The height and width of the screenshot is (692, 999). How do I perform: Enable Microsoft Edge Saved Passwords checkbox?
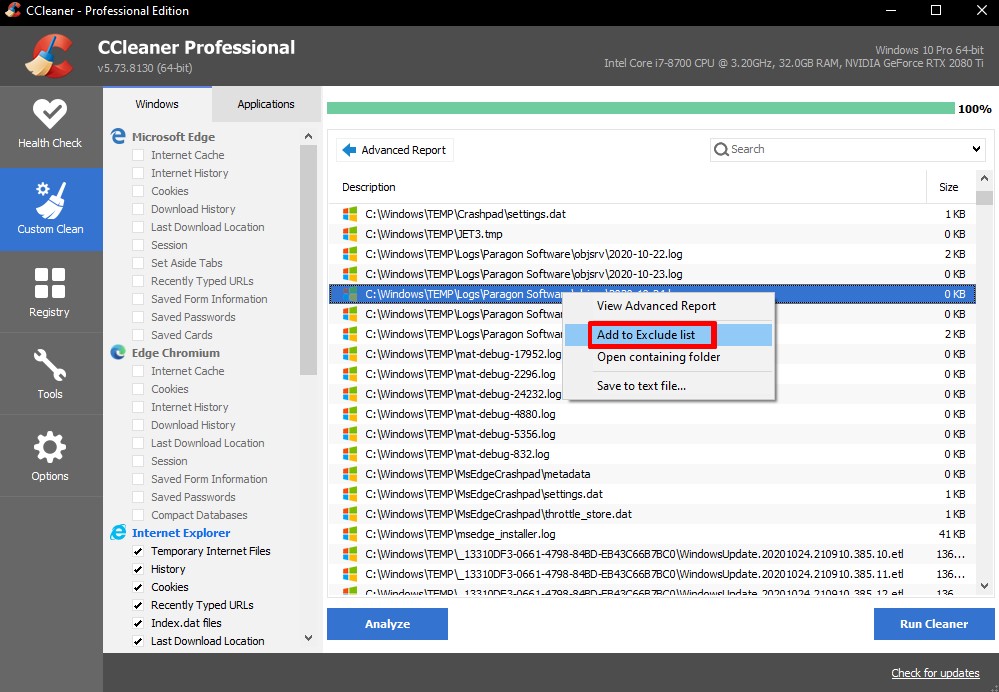point(138,317)
